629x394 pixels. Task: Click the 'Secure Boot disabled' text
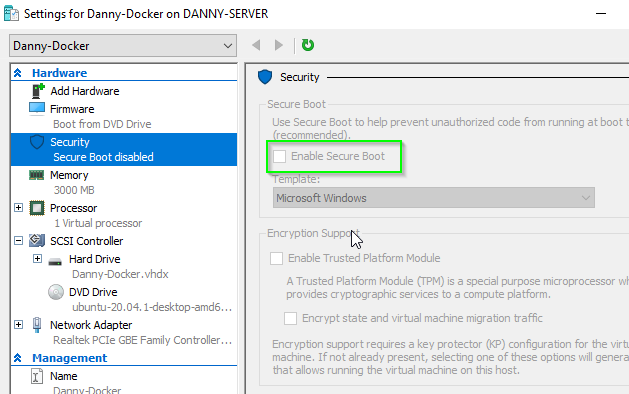[x=103, y=157]
